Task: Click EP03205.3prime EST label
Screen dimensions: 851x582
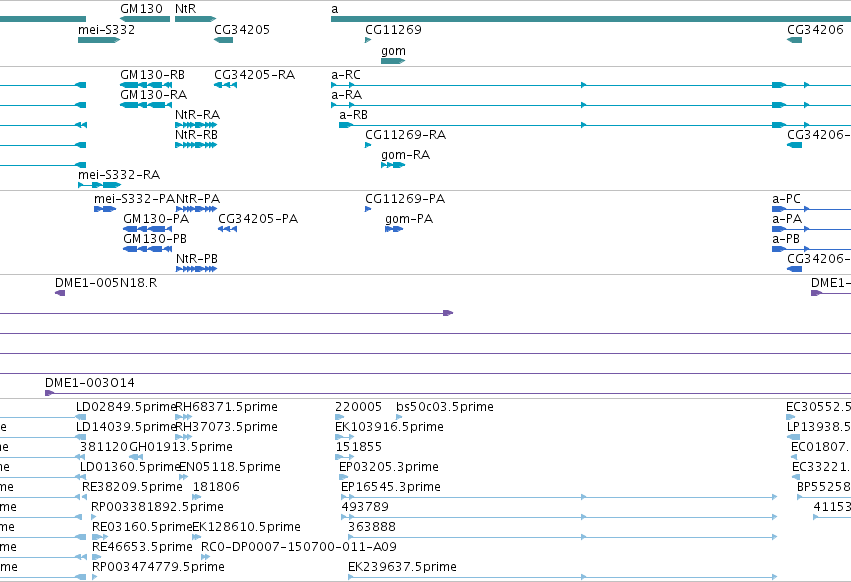Action: 389,467
